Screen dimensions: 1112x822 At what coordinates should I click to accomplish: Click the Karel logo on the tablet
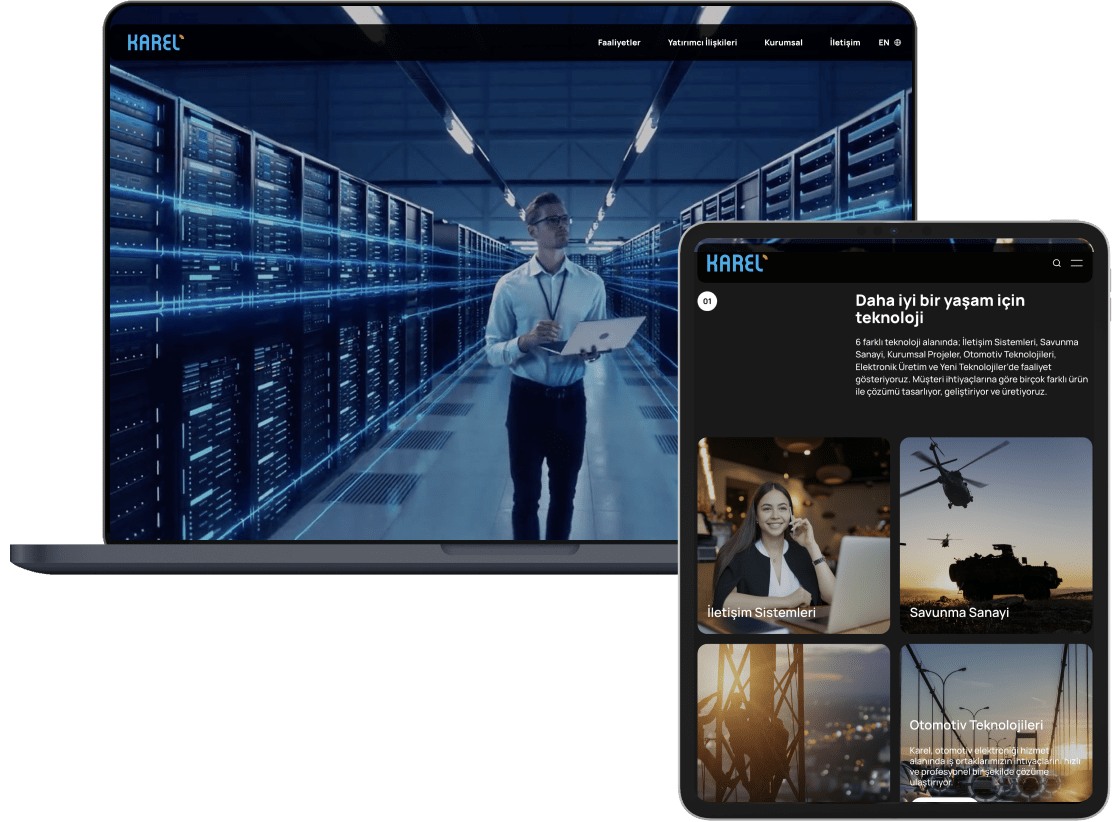coord(736,263)
